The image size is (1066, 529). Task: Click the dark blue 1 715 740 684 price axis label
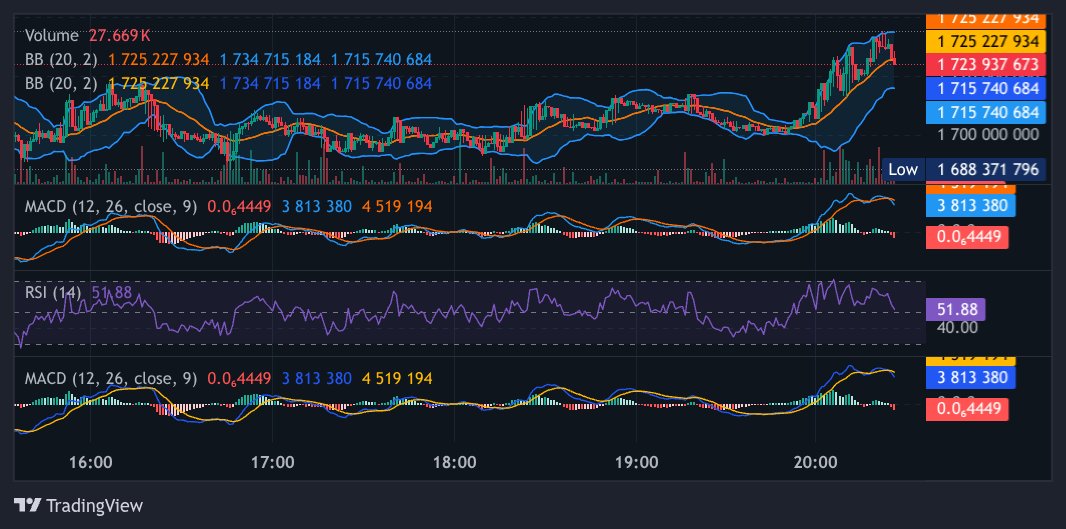pos(986,88)
